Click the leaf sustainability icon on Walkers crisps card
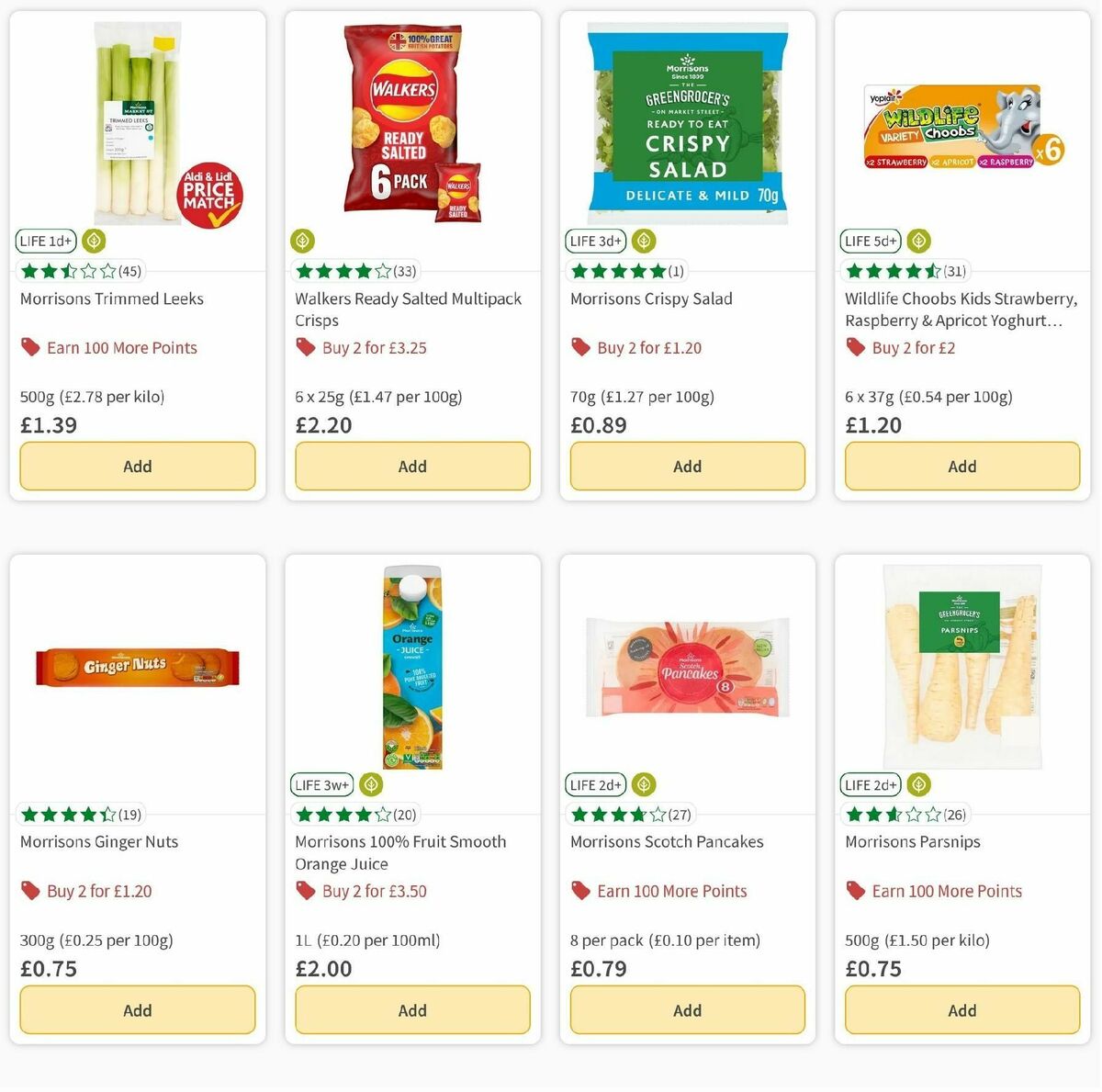The image size is (1102, 1092). pyautogui.click(x=303, y=241)
